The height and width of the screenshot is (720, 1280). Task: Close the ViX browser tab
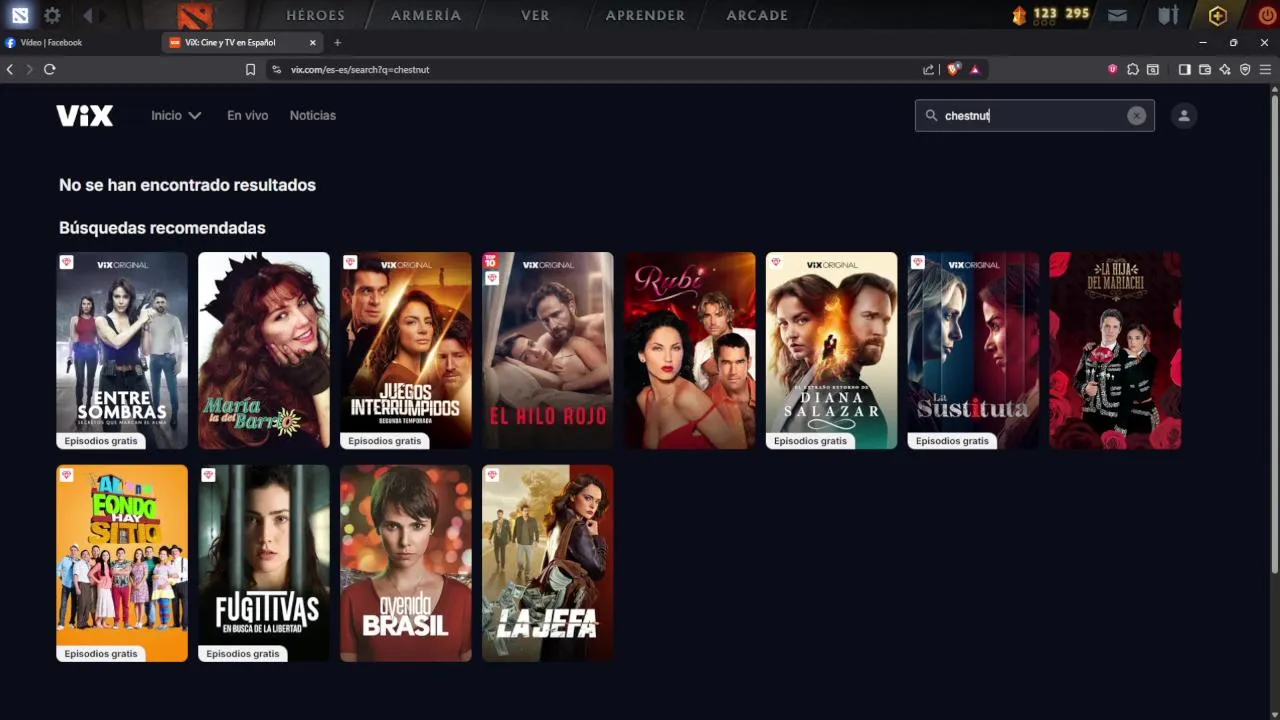click(x=313, y=43)
